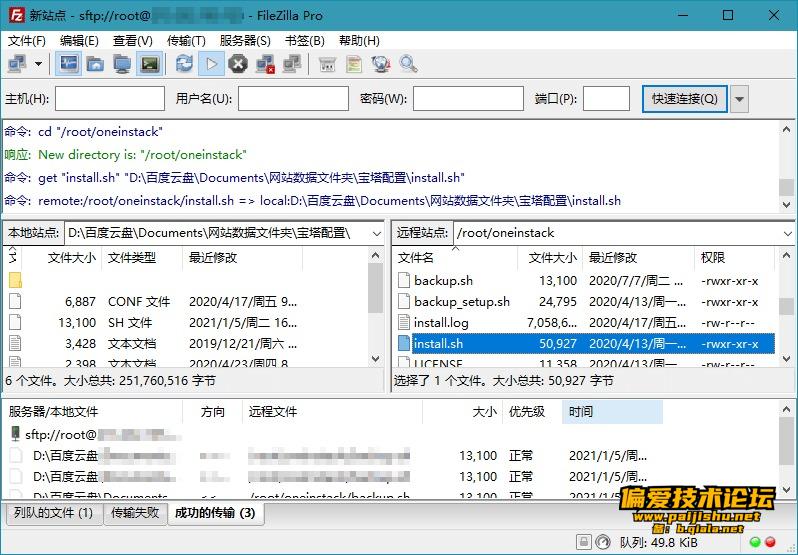
Task: Reconnect to the last server
Action: point(292,64)
